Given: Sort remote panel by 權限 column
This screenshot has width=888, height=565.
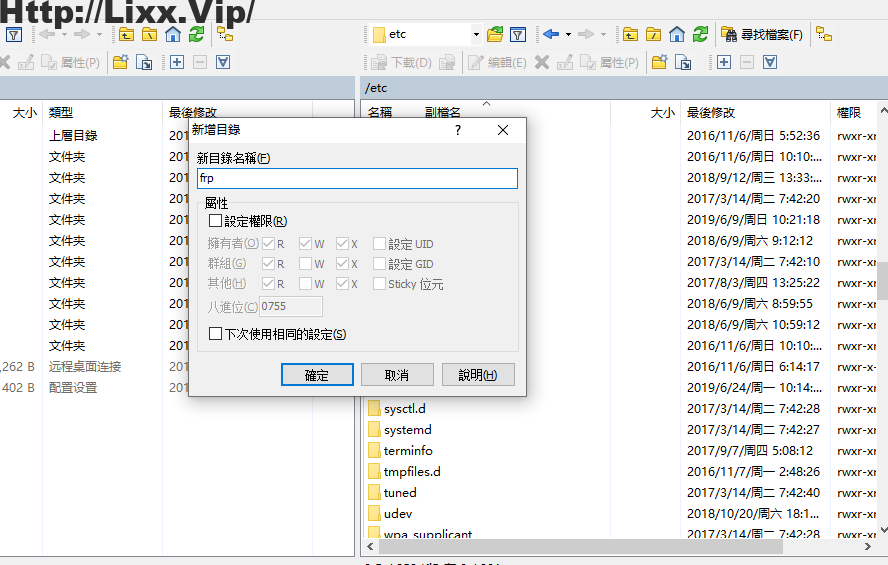Looking at the screenshot, I should (849, 112).
